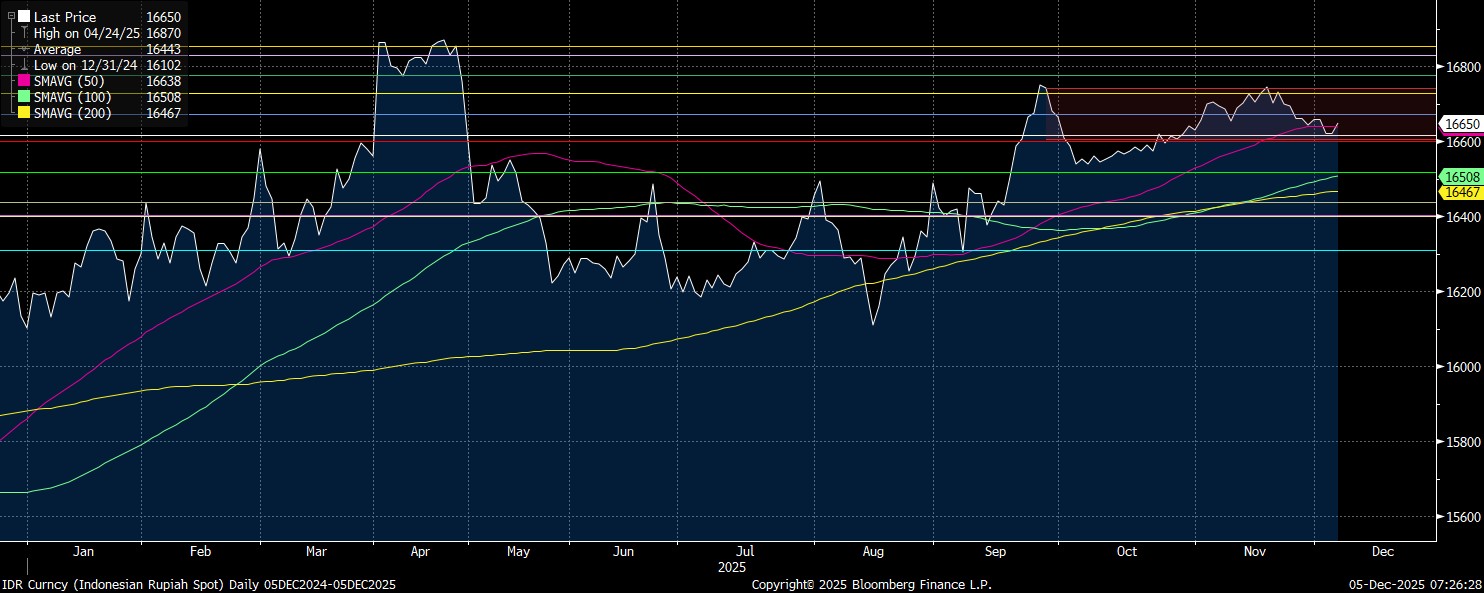1484x593 pixels.
Task: Click the yellow 16467 axis price tag
Action: pyautogui.click(x=1462, y=192)
